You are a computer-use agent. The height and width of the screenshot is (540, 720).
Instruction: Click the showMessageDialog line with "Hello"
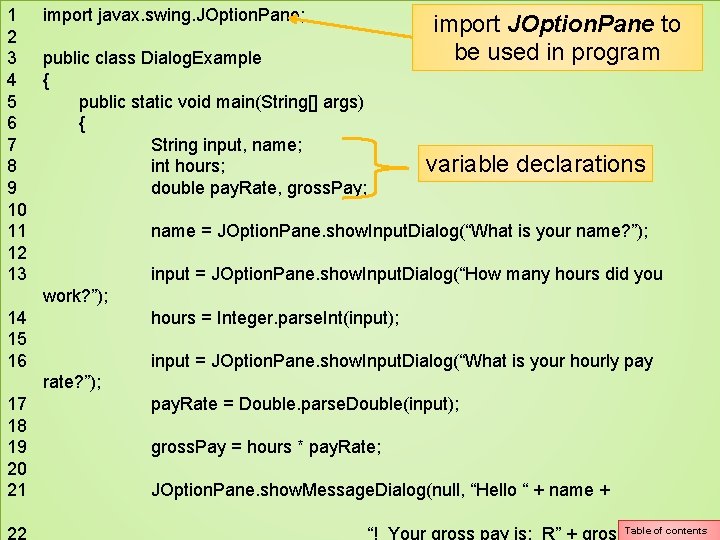click(x=381, y=490)
